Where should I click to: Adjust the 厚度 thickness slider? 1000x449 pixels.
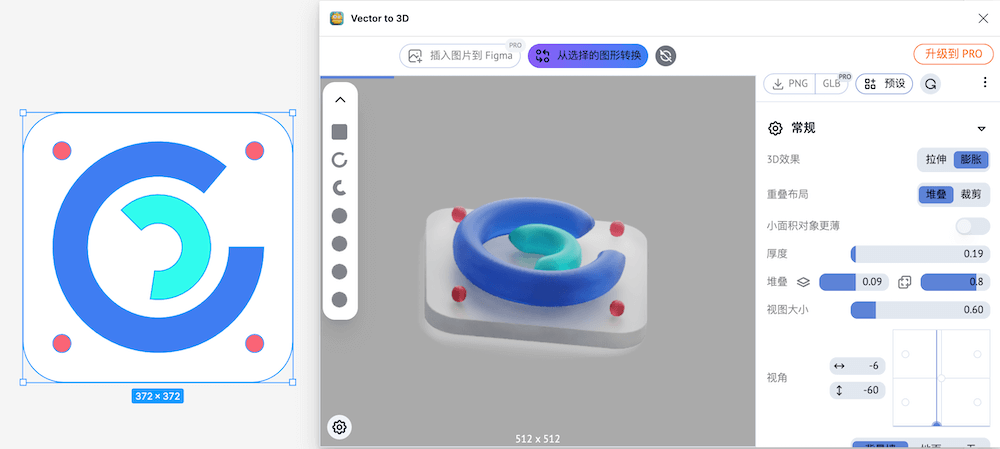click(920, 254)
